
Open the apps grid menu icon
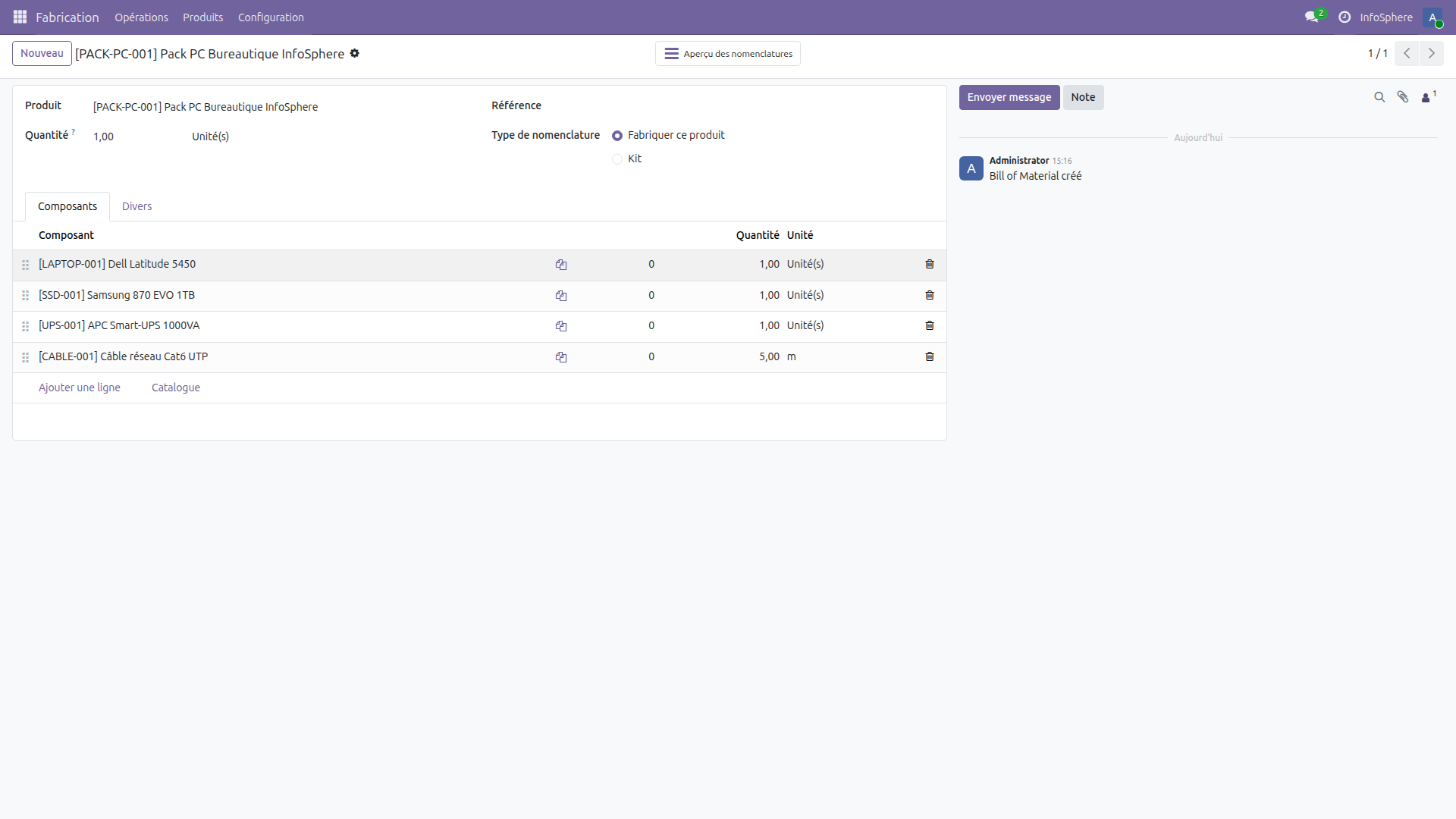point(20,17)
